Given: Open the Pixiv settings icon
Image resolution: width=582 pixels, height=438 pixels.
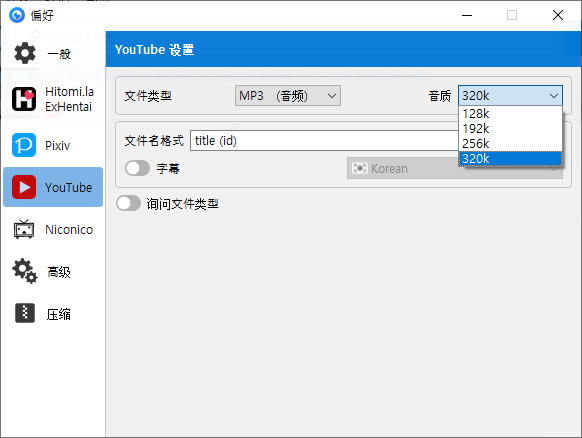Looking at the screenshot, I should click(24, 145).
